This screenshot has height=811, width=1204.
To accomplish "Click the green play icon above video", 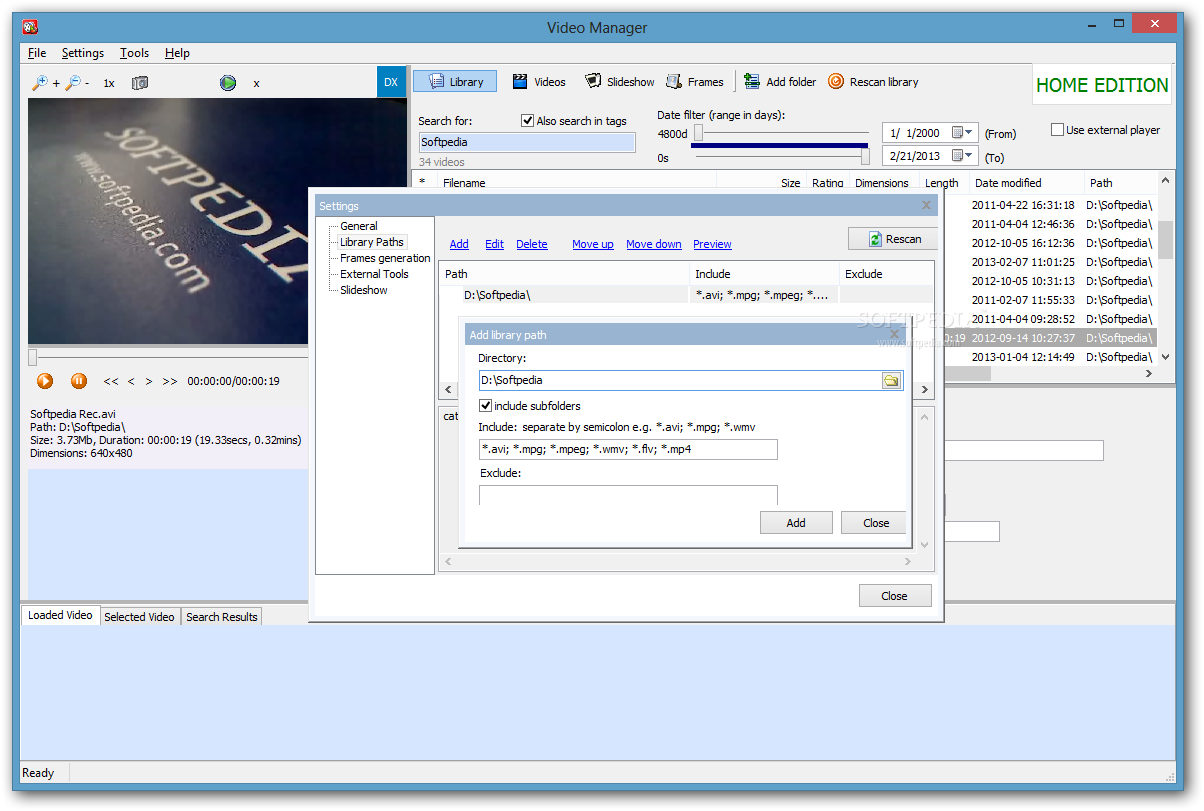I will 228,83.
